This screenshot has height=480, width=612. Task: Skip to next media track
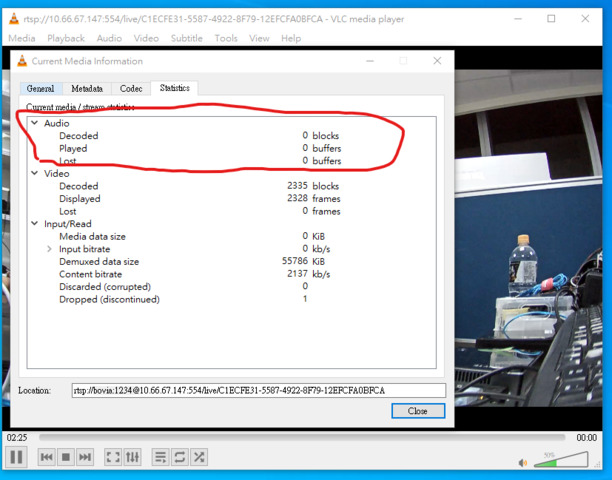[x=86, y=457]
